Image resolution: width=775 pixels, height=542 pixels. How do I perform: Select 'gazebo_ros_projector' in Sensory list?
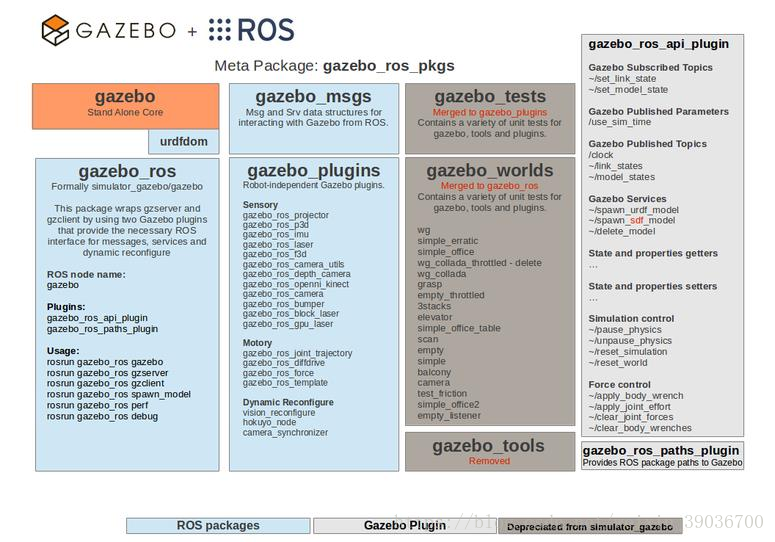(x=285, y=215)
